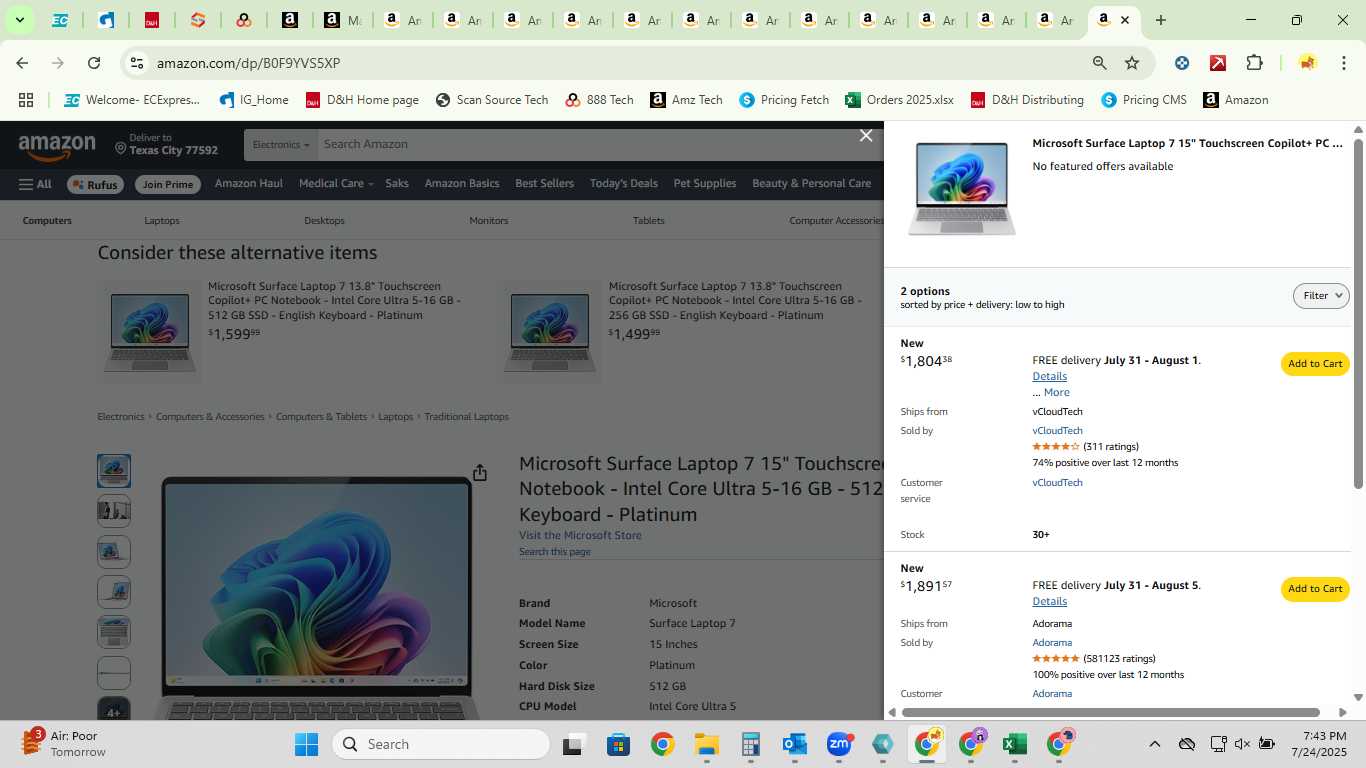Open Chrome three-dot menu
Screen dimensions: 1366x768
[x=1342, y=63]
